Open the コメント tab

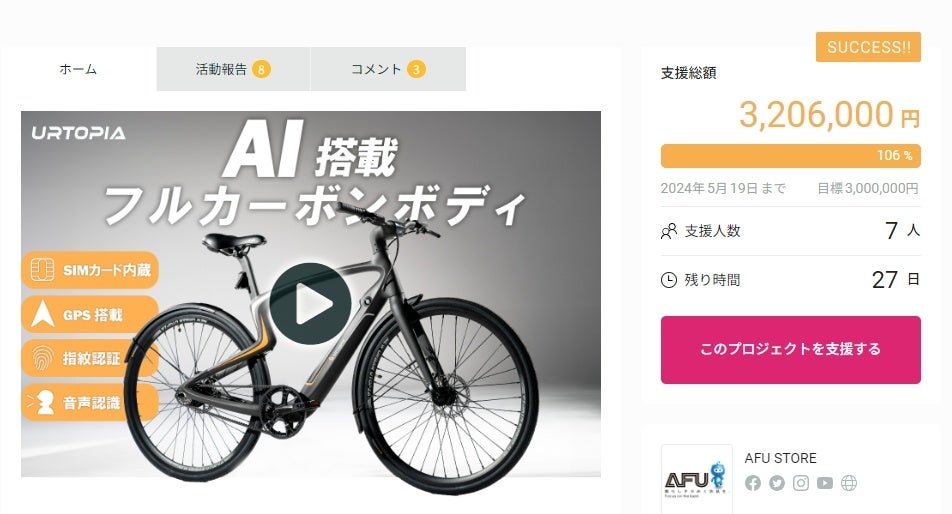click(x=389, y=69)
